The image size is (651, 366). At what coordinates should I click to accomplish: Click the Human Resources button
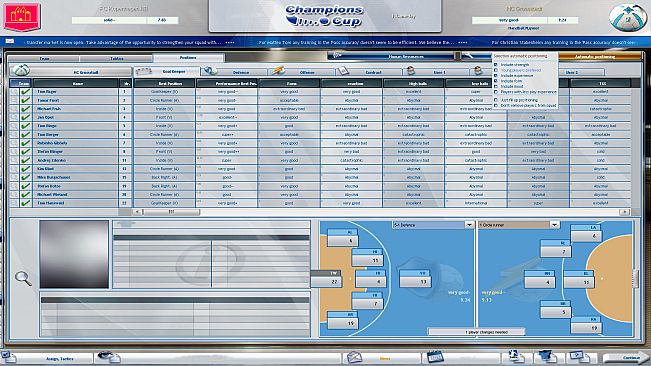coord(391,56)
